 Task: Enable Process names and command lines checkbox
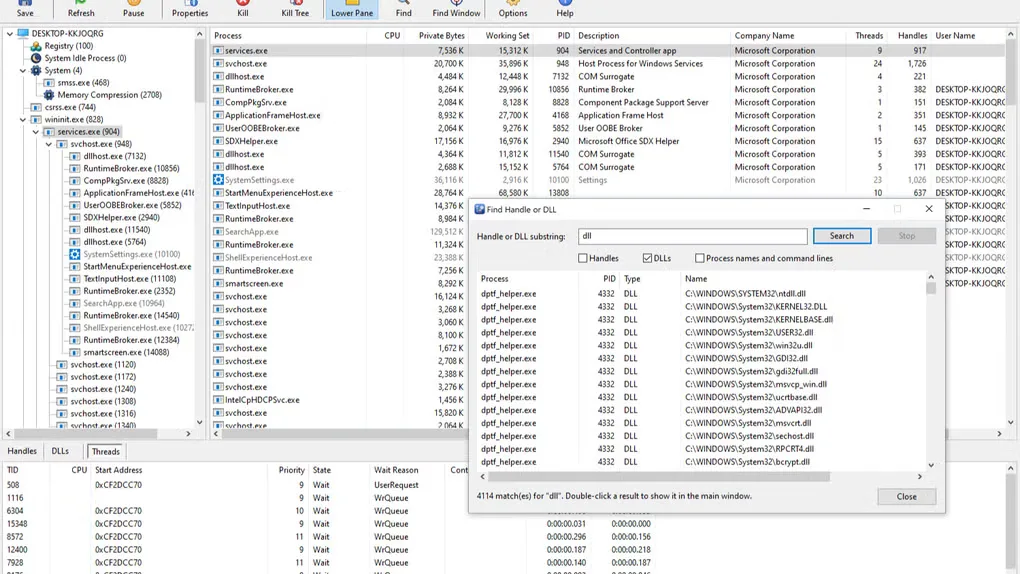click(699, 258)
